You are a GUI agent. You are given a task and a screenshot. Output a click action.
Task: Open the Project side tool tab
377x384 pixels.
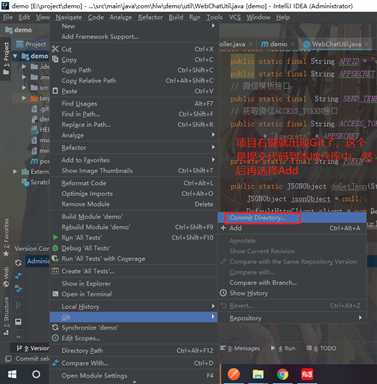click(6, 59)
